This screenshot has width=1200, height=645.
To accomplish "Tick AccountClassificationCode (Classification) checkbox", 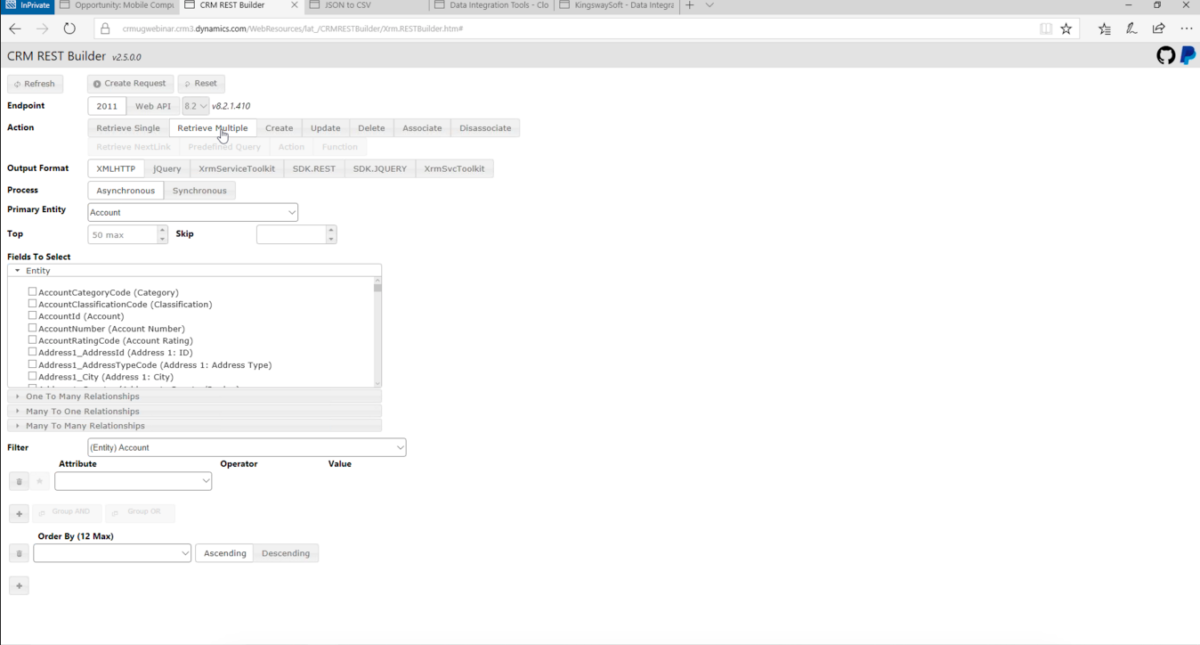I will (x=32, y=304).
